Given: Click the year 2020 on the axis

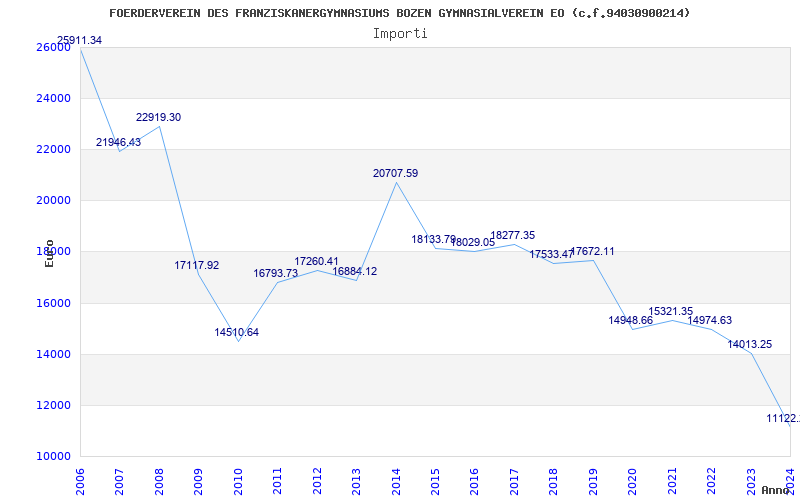Looking at the screenshot, I should point(632,482).
